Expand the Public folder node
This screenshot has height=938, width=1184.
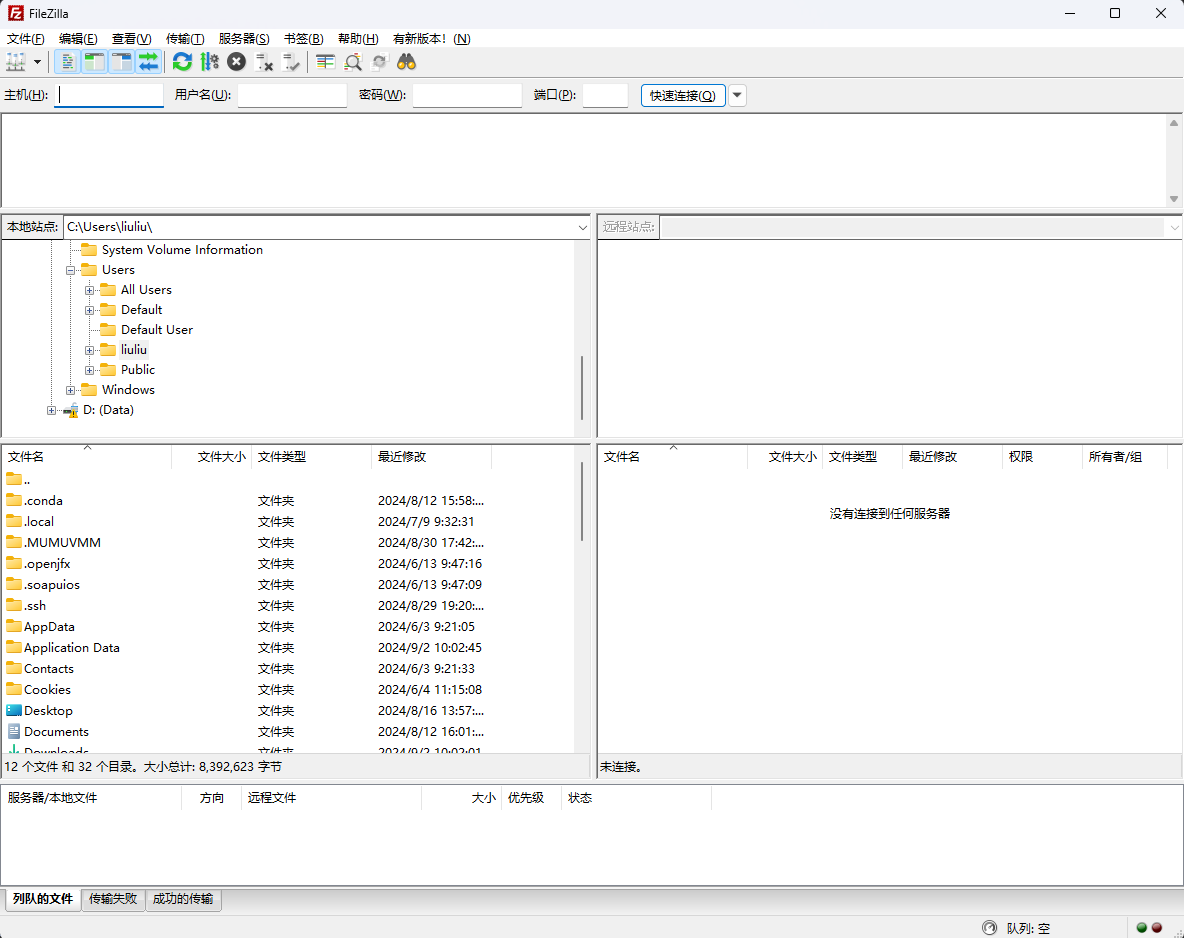(x=89, y=370)
